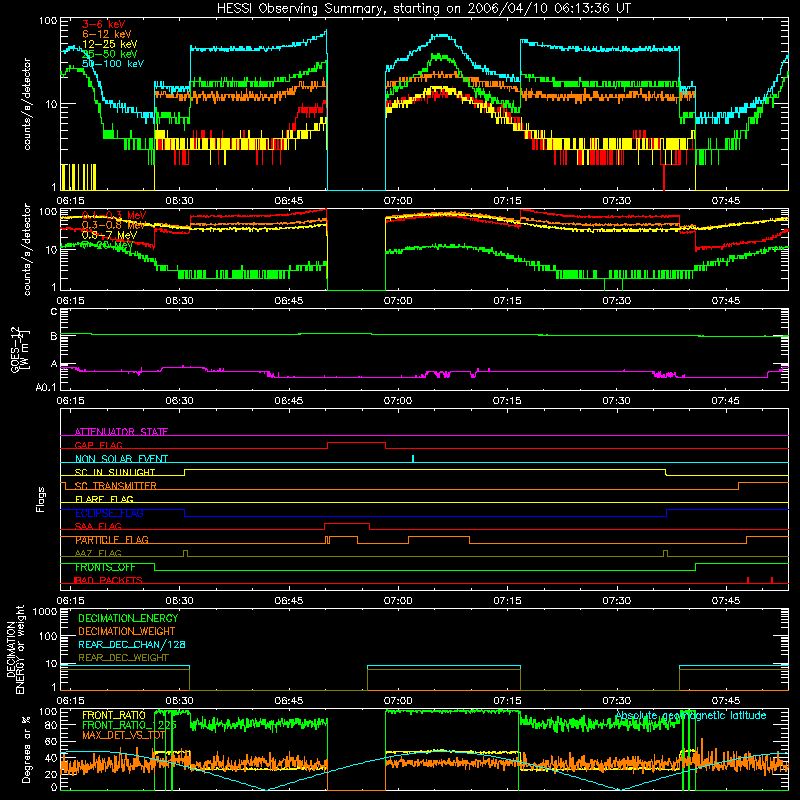Click the REAR_DEC_WEIGHT legend label
This screenshot has height=800, width=800.
coord(123,658)
